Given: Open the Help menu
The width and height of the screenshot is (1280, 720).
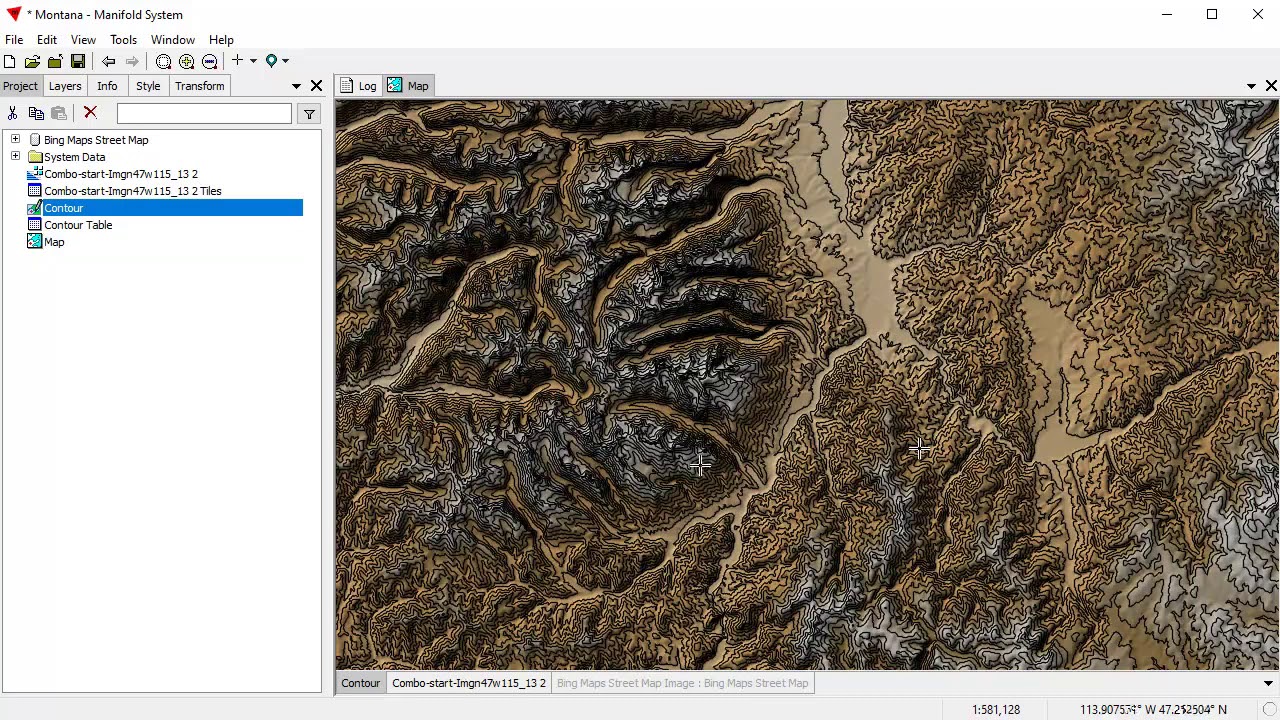Looking at the screenshot, I should coord(221,40).
